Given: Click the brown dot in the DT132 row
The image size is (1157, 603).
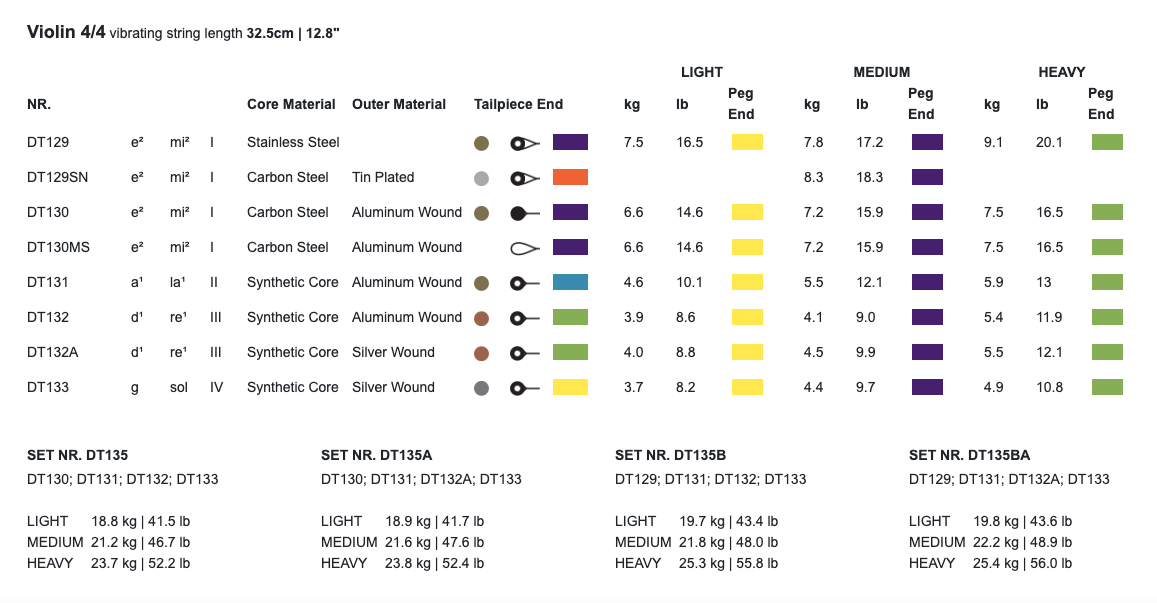Looking at the screenshot, I should tap(481, 318).
